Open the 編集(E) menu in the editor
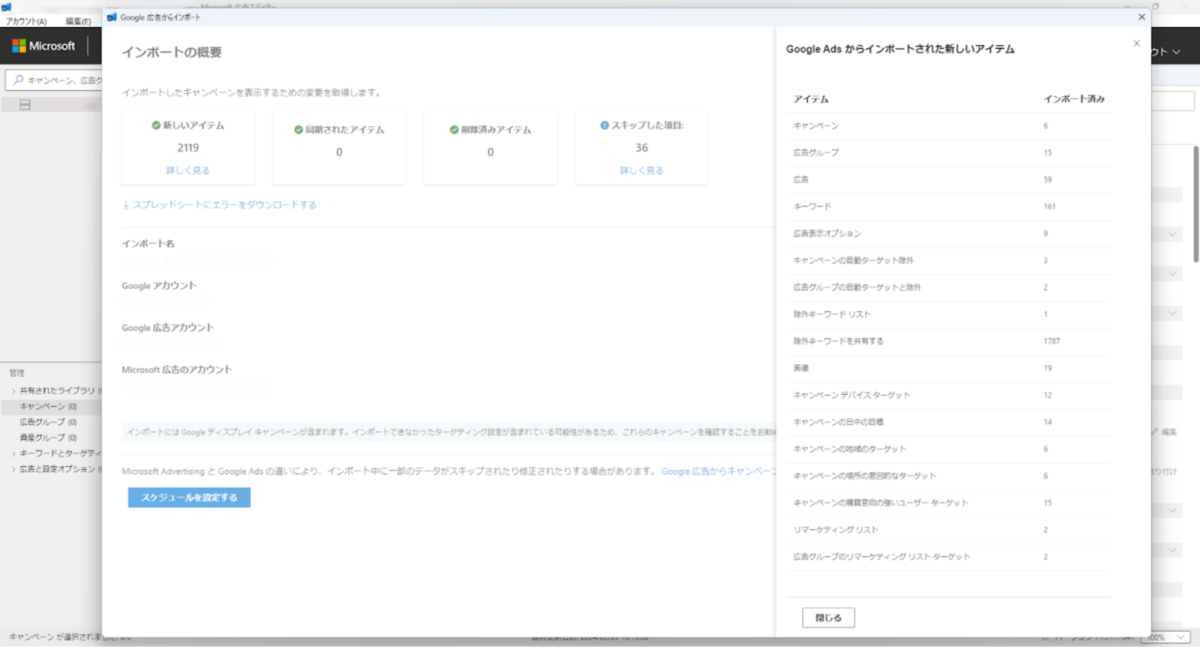The width and height of the screenshot is (1200, 647). pos(78,21)
